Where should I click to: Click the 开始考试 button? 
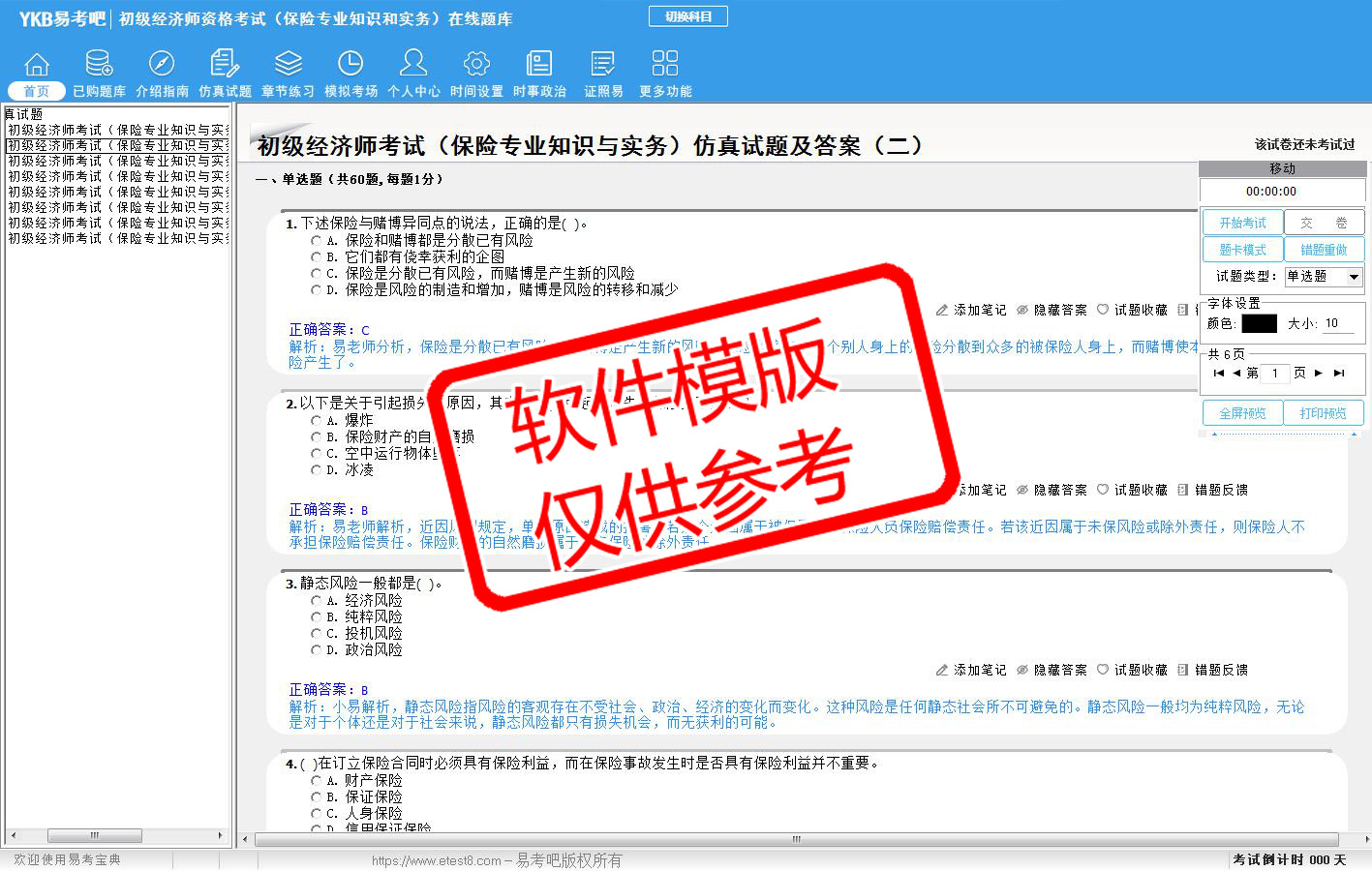[x=1242, y=223]
